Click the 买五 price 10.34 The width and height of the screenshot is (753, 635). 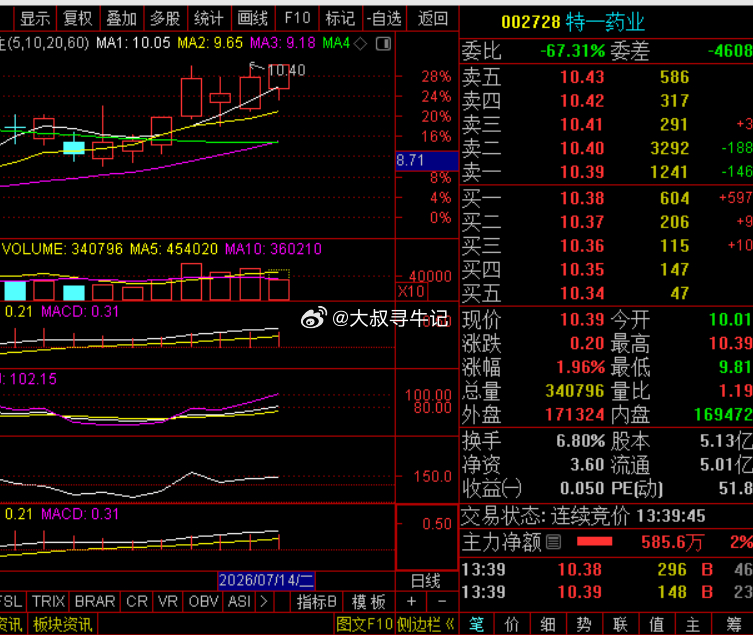[582, 293]
